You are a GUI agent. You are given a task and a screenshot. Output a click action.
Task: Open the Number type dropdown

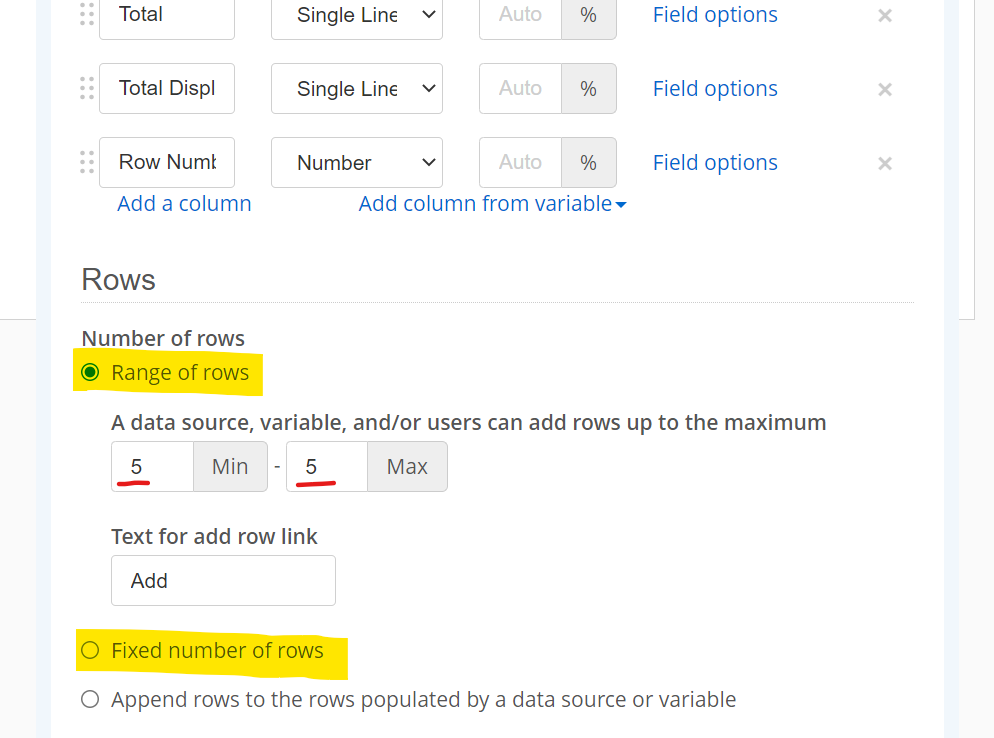(x=357, y=162)
